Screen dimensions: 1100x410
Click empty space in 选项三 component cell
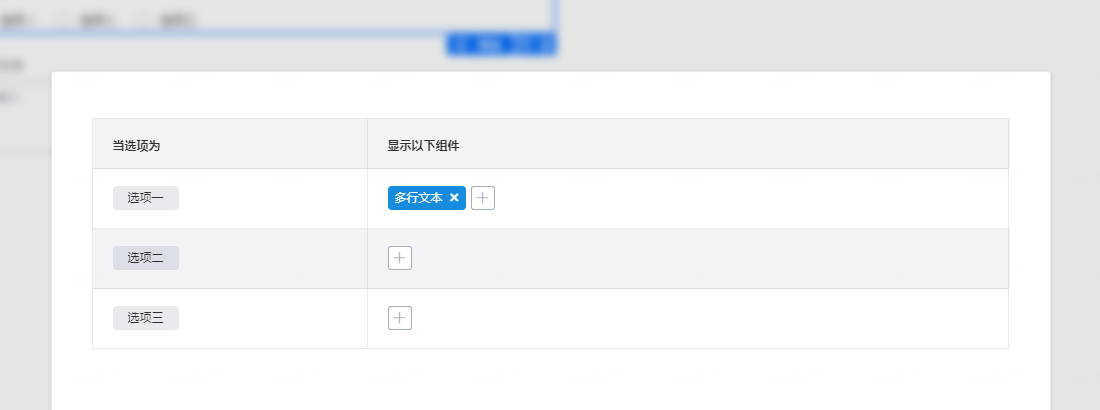709,318
